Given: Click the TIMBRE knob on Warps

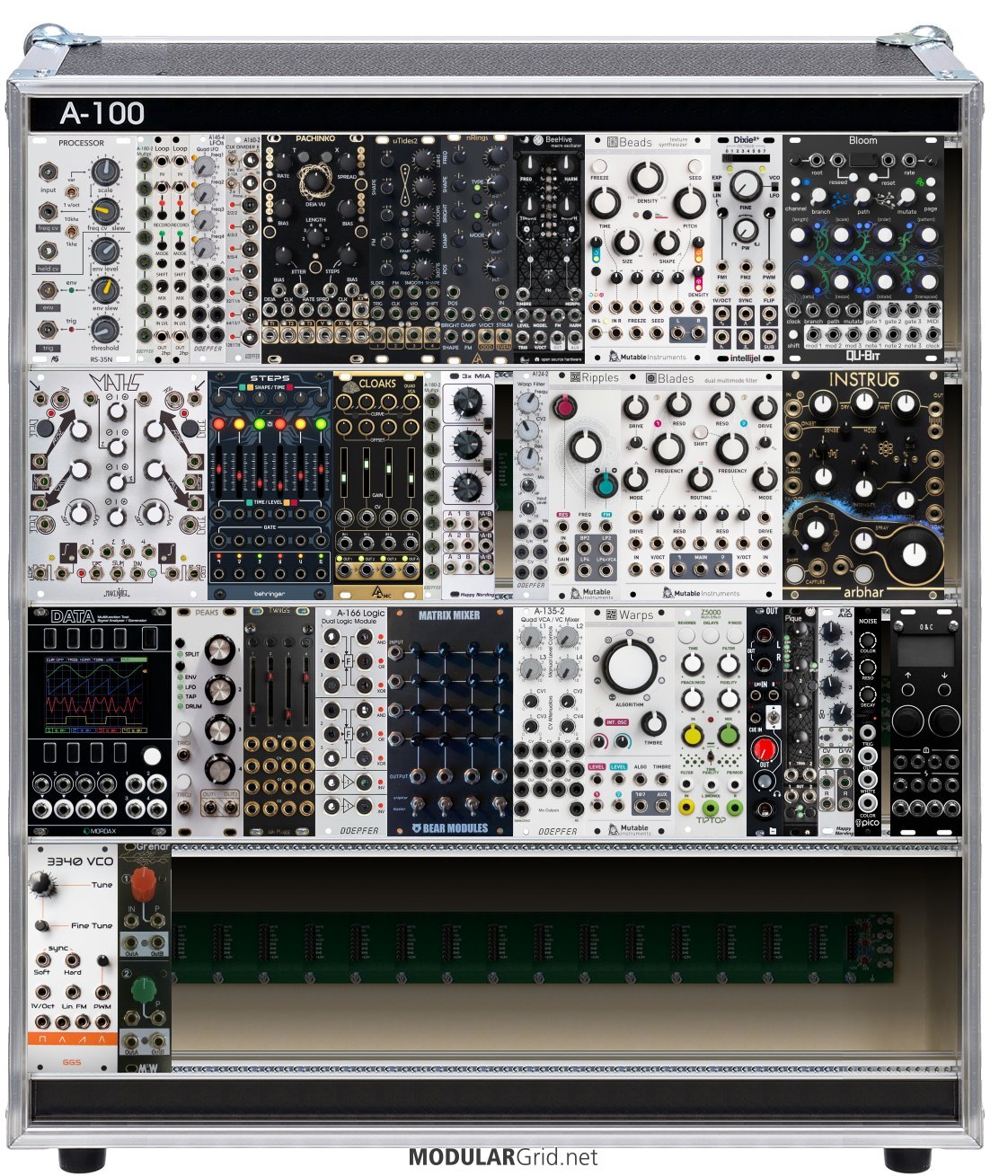Looking at the screenshot, I should click(653, 724).
